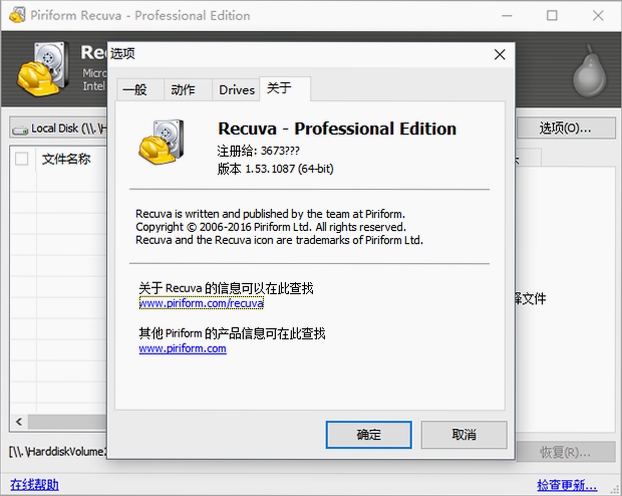Click the title bar Recuva app icon

coord(17,15)
